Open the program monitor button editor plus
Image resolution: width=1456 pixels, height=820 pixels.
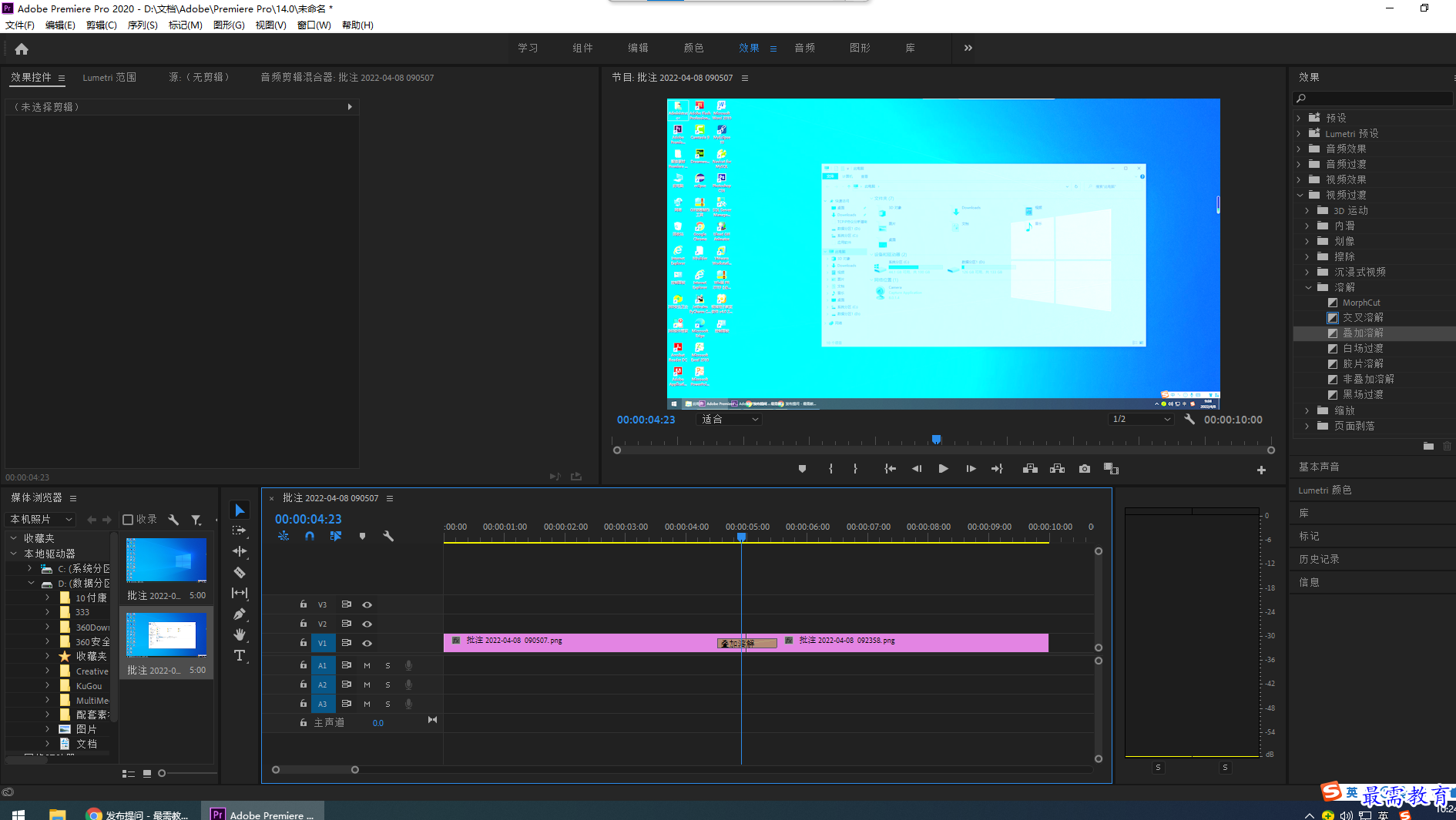click(1261, 470)
